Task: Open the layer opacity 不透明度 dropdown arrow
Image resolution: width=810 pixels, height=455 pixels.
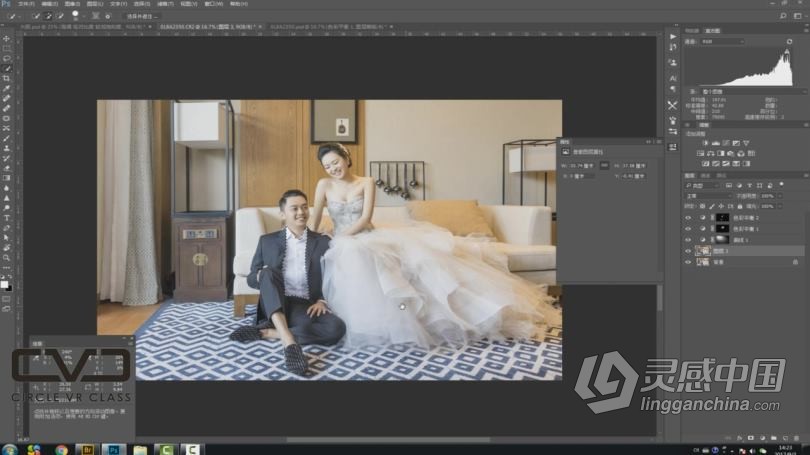Action: point(780,196)
